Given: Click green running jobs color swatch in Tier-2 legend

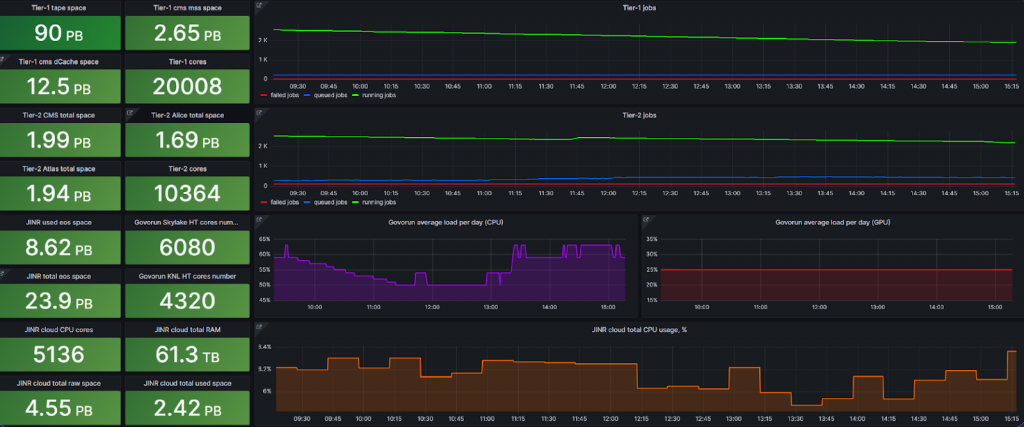Looking at the screenshot, I should (x=346, y=202).
